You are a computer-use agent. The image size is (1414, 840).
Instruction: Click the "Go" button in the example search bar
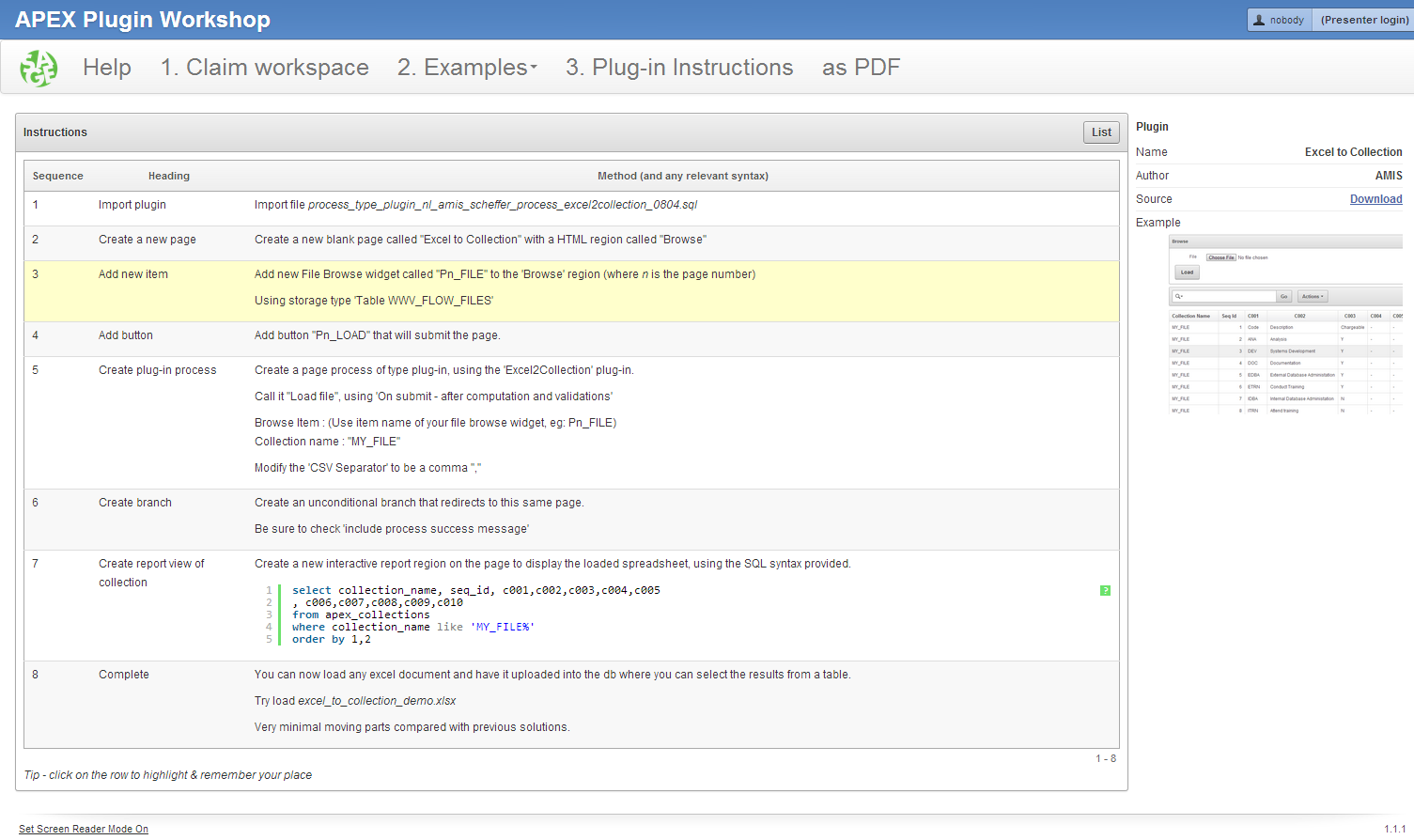point(1283,296)
